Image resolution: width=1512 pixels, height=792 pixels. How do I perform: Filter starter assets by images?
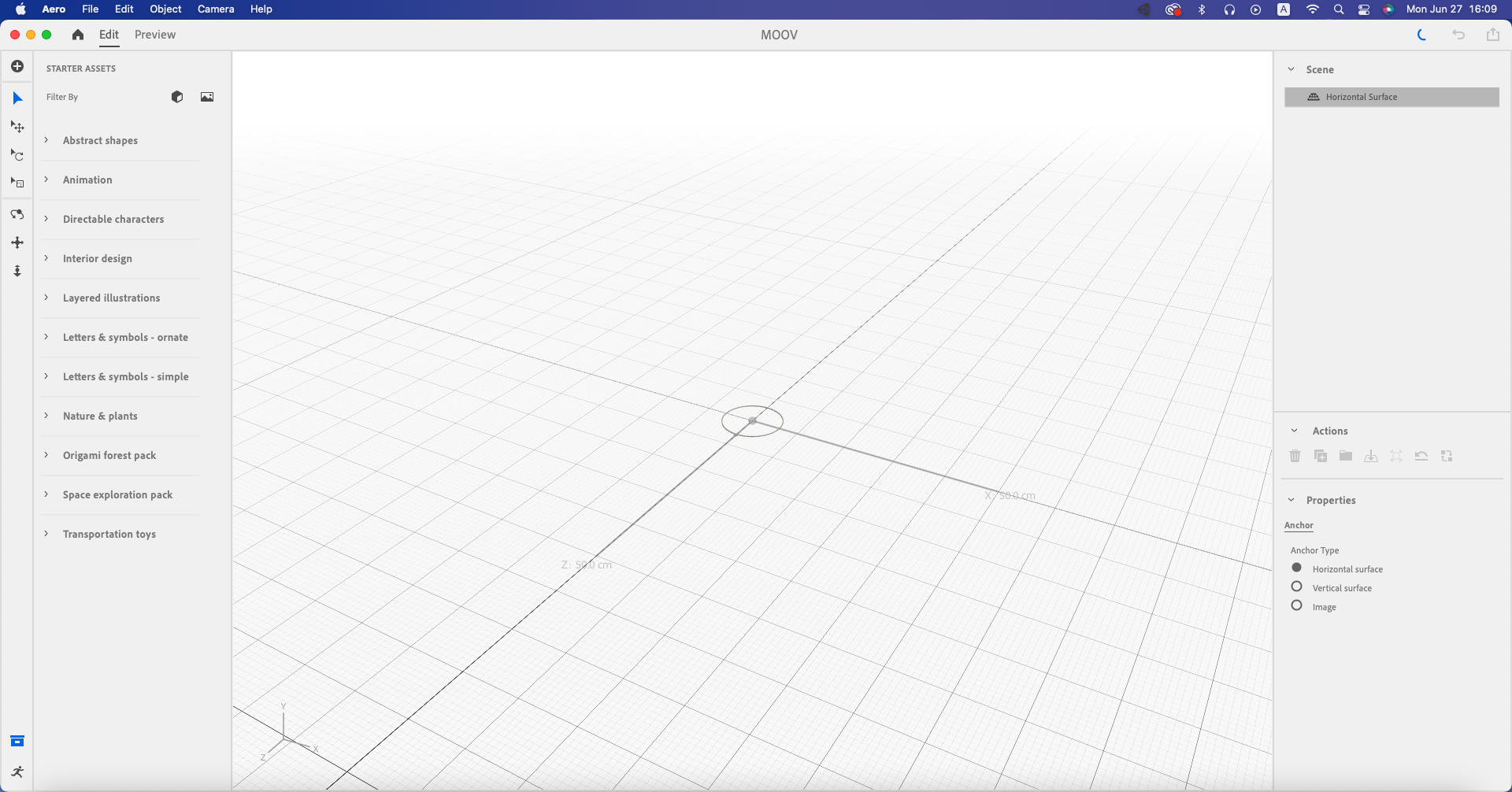[x=207, y=97]
